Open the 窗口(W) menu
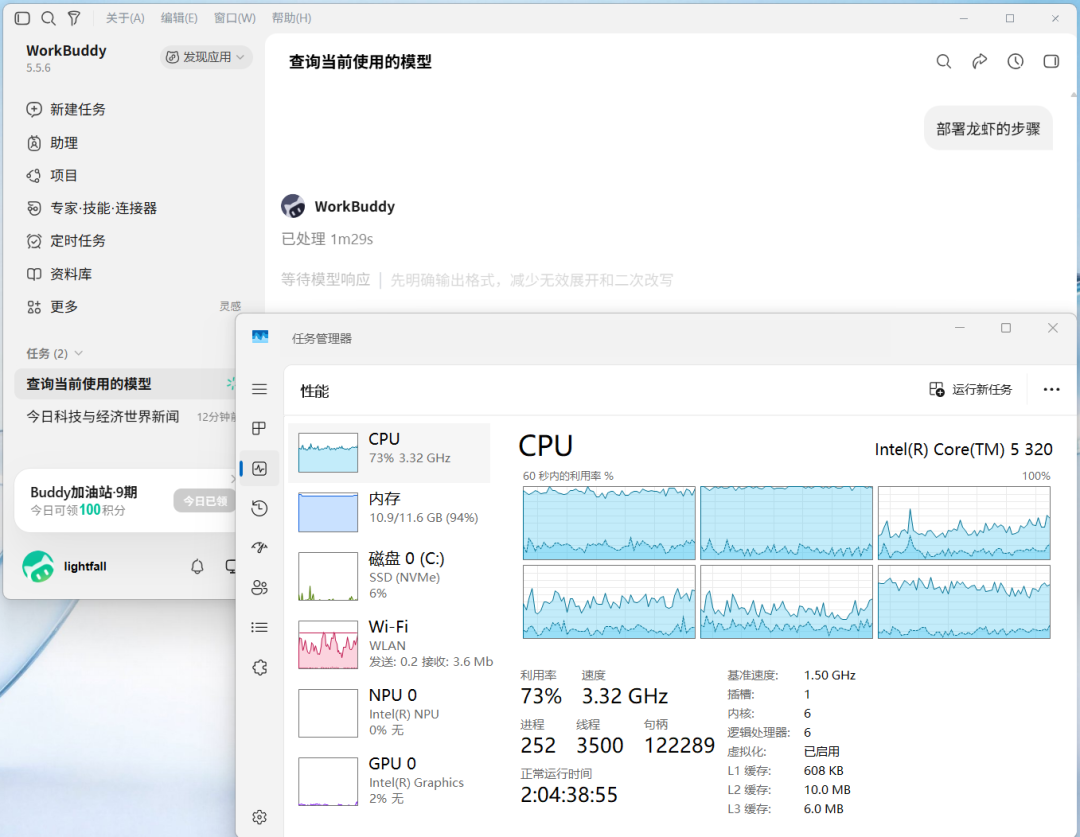 click(x=234, y=19)
